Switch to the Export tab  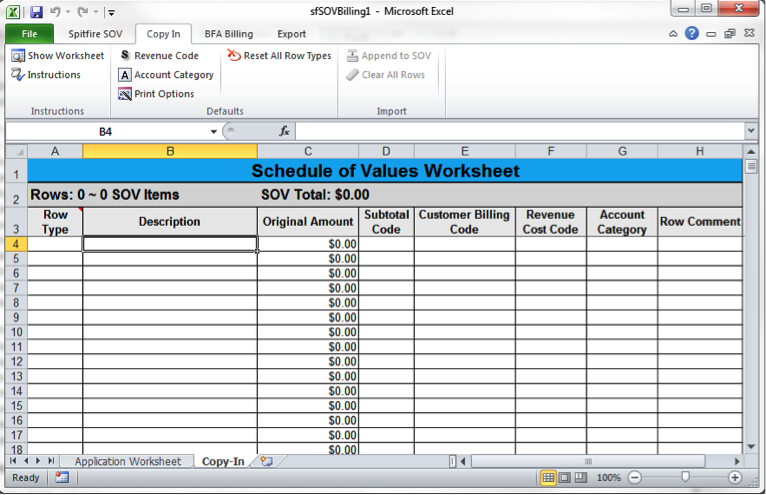292,34
